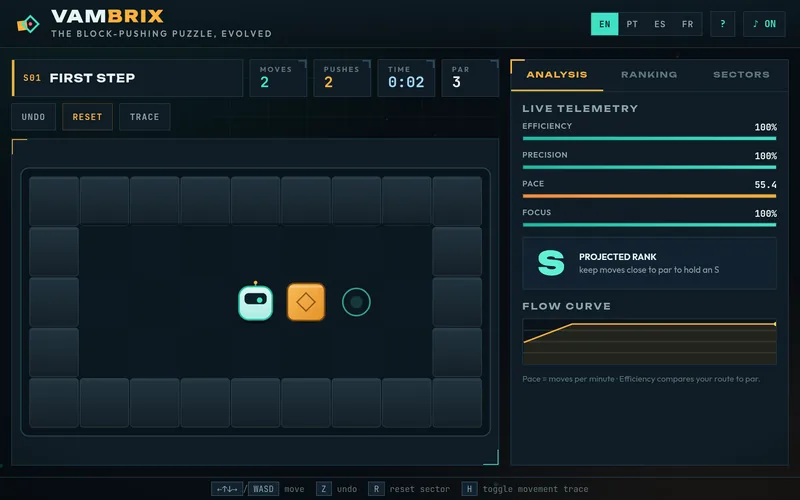This screenshot has width=800, height=500.
Task: Click the Flow Curve chart
Action: (x=649, y=341)
